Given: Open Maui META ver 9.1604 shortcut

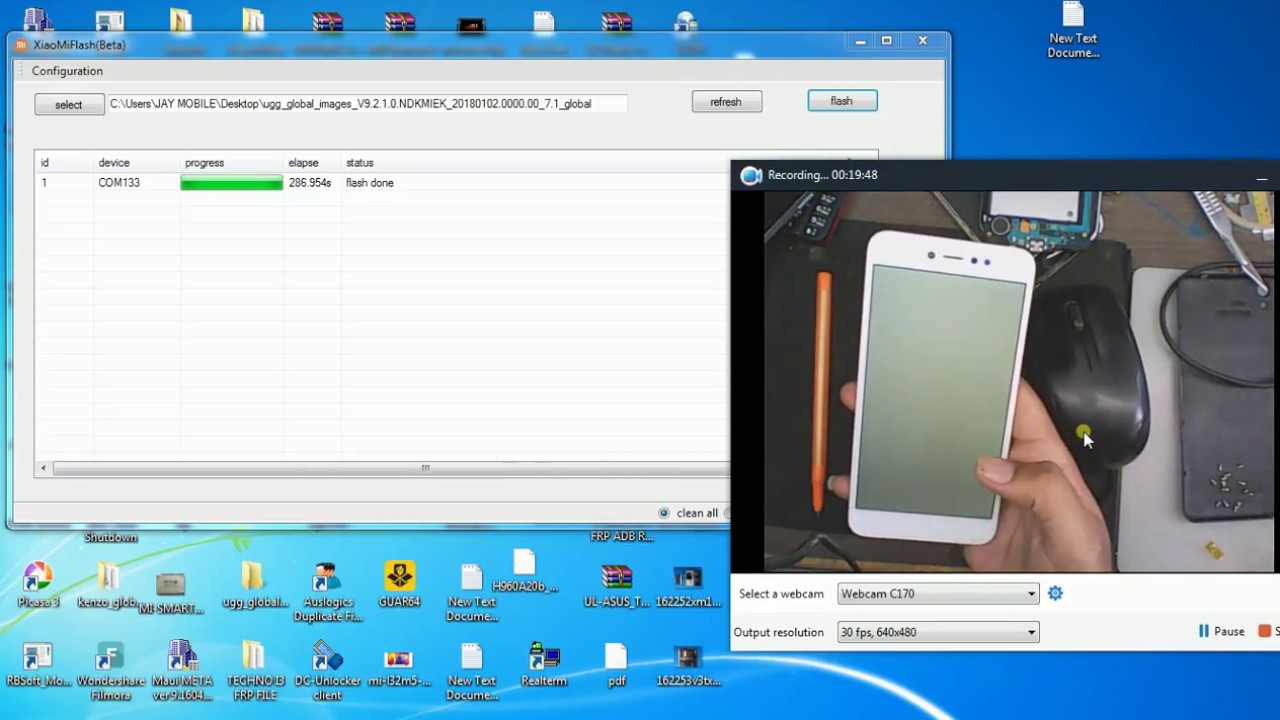Looking at the screenshot, I should coord(182,671).
